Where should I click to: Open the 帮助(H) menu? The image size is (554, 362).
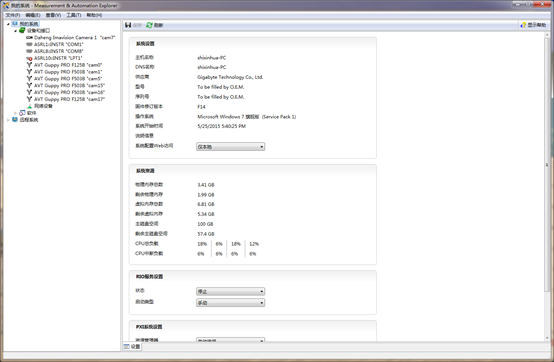[94, 15]
